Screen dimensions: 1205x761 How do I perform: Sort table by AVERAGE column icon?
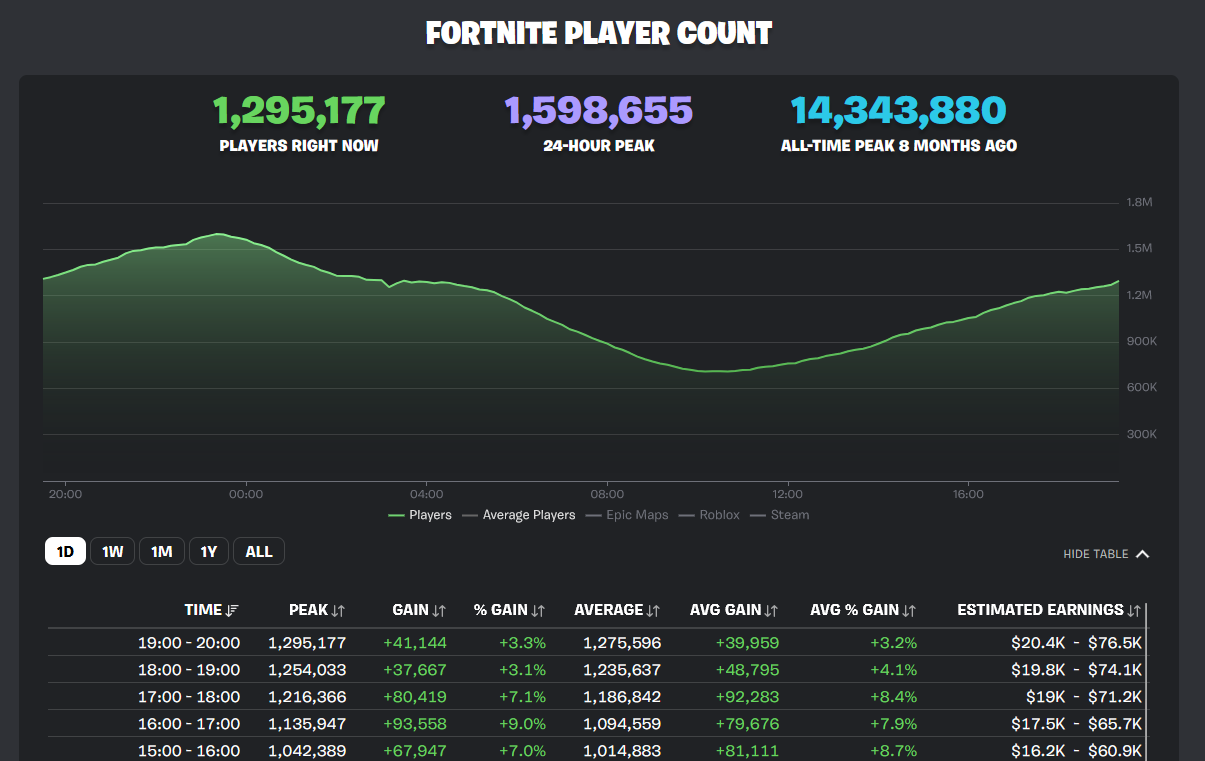click(653, 610)
